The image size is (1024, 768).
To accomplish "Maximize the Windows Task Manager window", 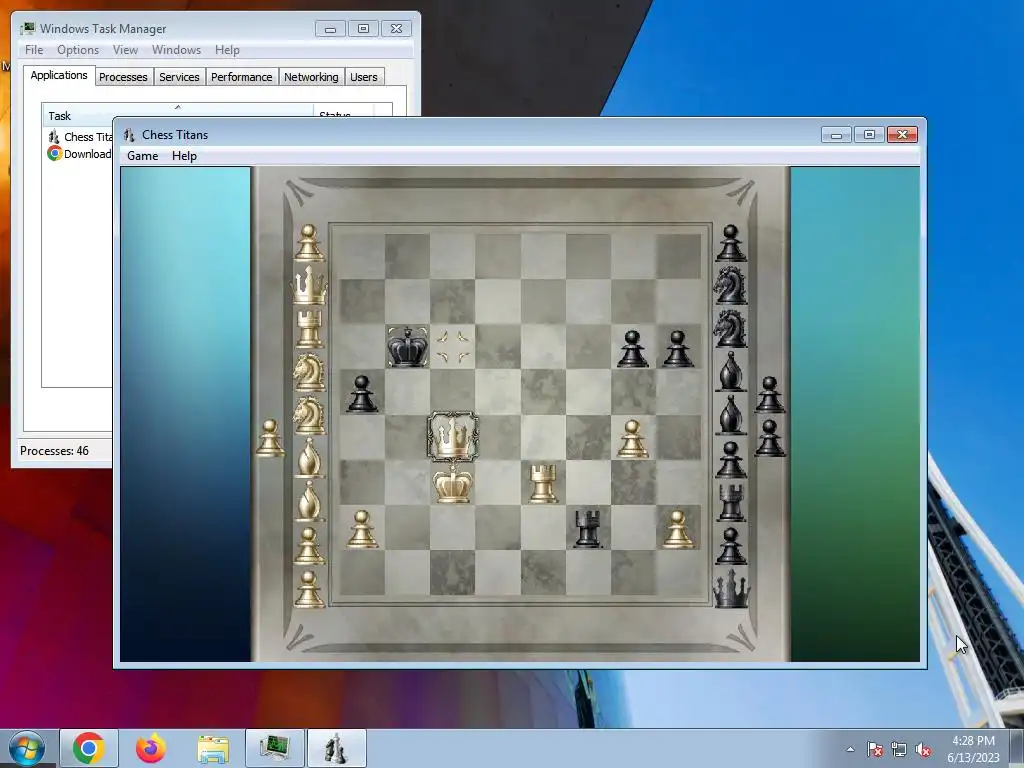I will coord(363,29).
